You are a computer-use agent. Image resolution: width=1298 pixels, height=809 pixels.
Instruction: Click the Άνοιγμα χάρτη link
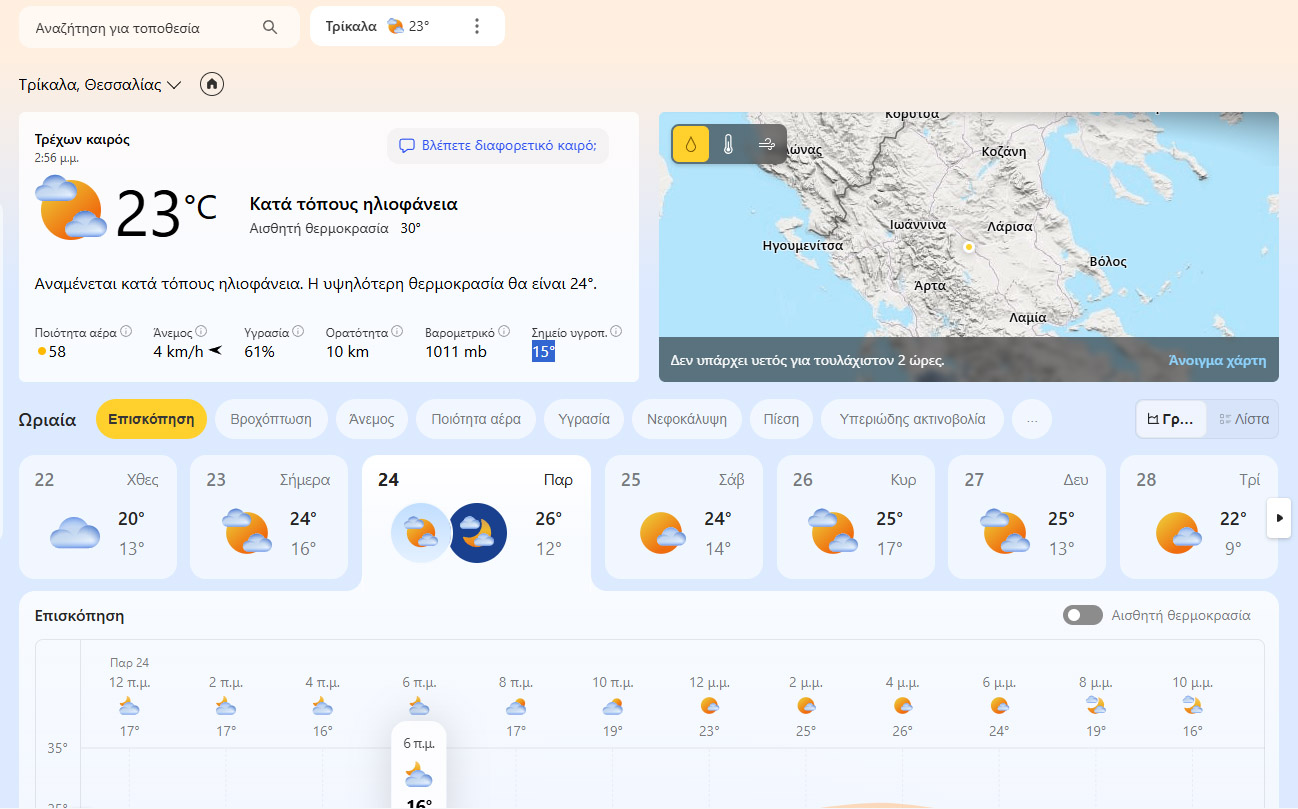click(1216, 361)
